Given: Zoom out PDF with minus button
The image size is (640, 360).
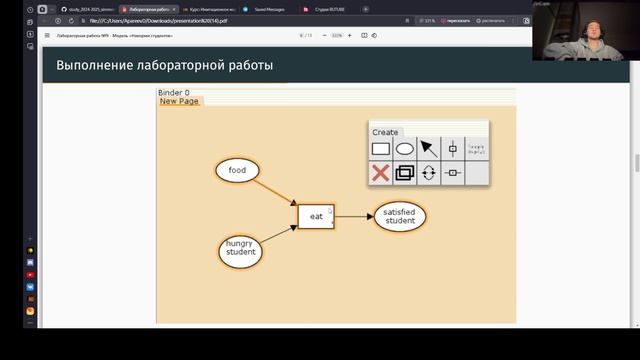Looking at the screenshot, I should click(324, 36).
